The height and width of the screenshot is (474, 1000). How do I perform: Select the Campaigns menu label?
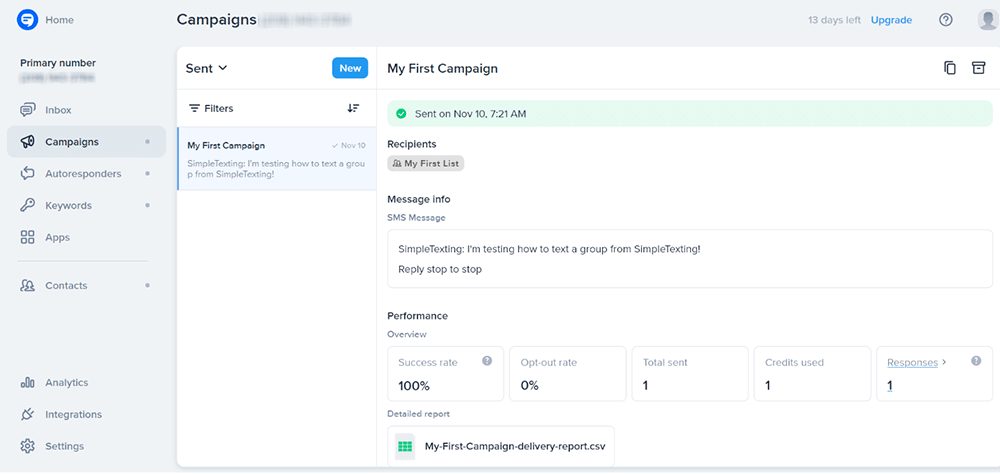72,142
